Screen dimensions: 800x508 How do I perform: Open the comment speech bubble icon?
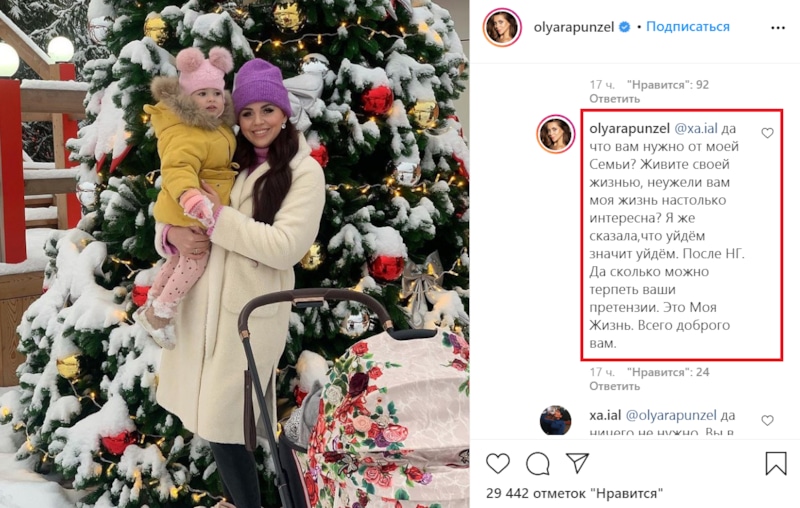coord(538,463)
